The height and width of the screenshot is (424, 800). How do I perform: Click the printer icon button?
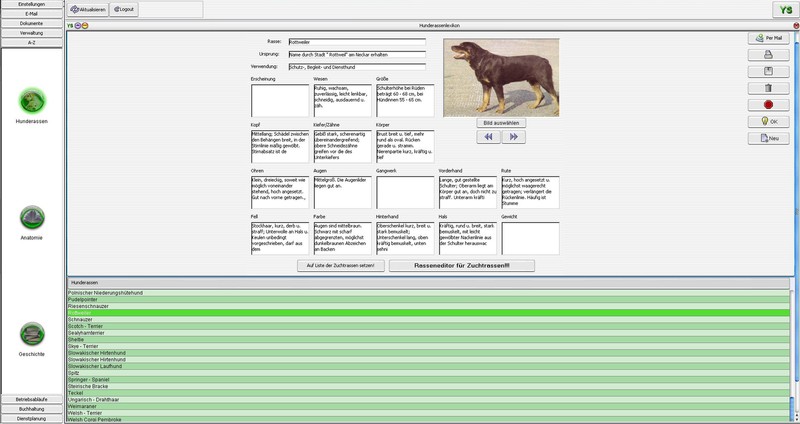[768, 55]
